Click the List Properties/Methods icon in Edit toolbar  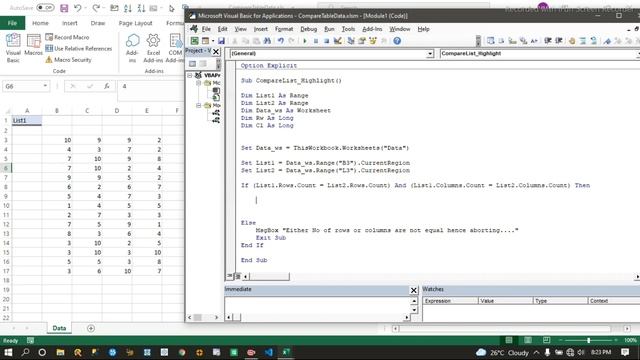(x=491, y=41)
